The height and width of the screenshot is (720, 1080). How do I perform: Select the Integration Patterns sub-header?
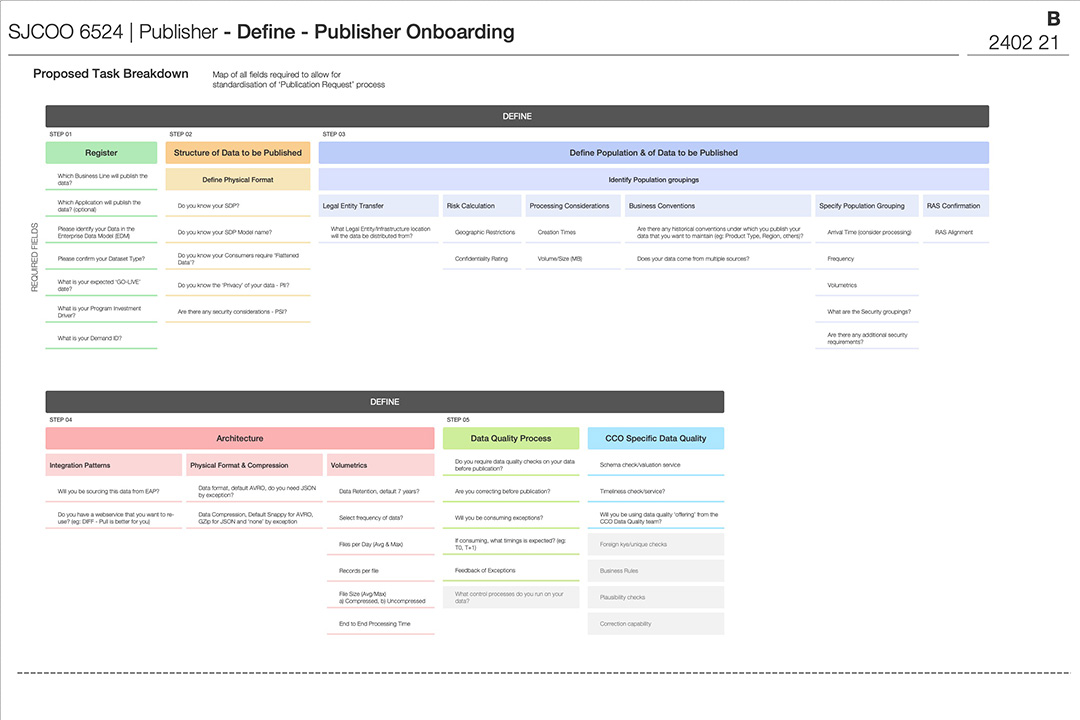point(114,465)
